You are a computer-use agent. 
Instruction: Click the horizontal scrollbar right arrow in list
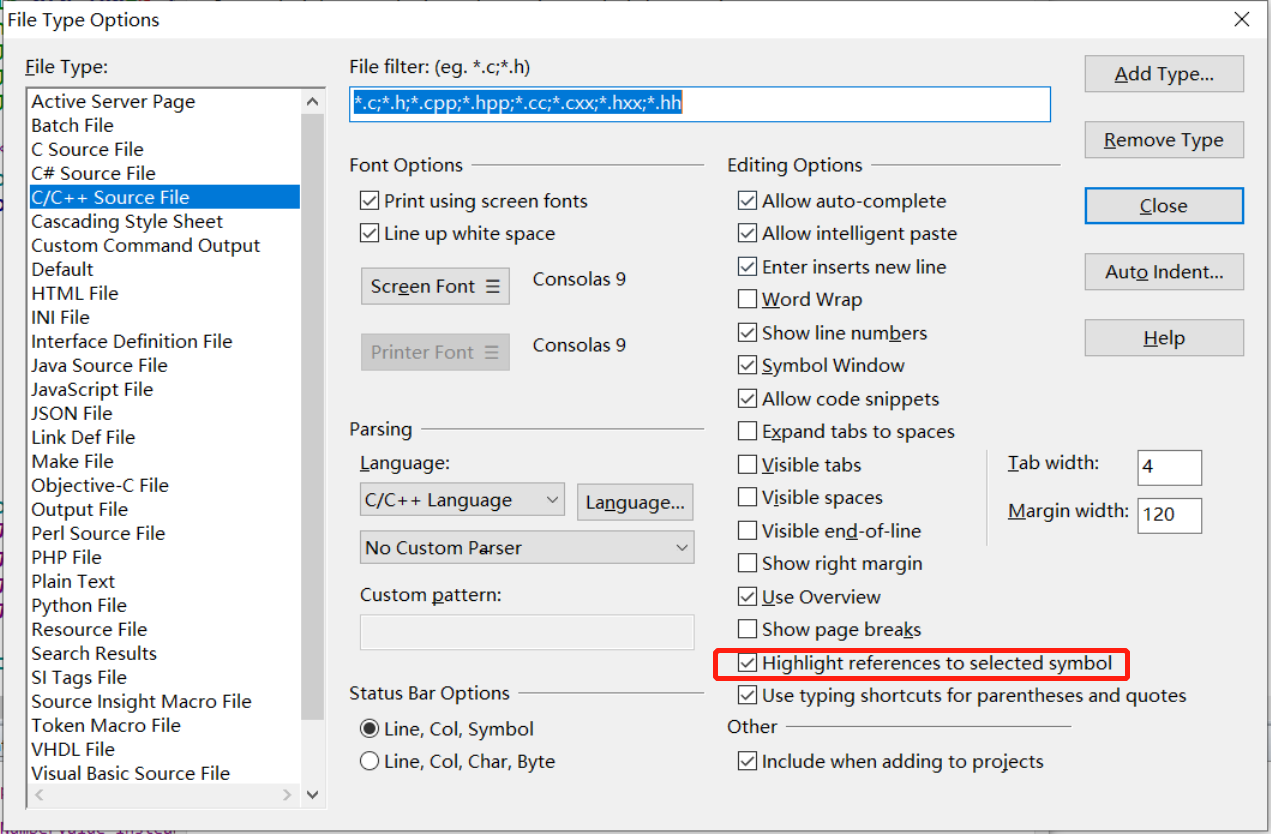[x=287, y=795]
